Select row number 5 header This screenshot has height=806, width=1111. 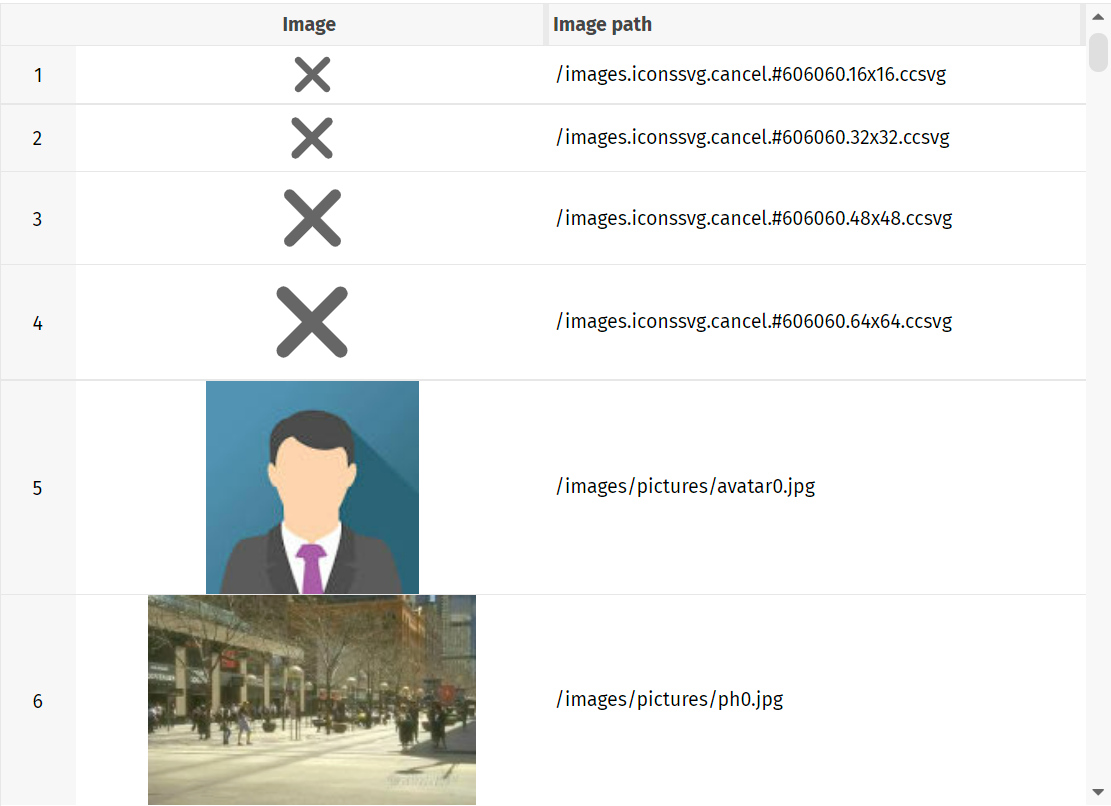pyautogui.click(x=38, y=488)
